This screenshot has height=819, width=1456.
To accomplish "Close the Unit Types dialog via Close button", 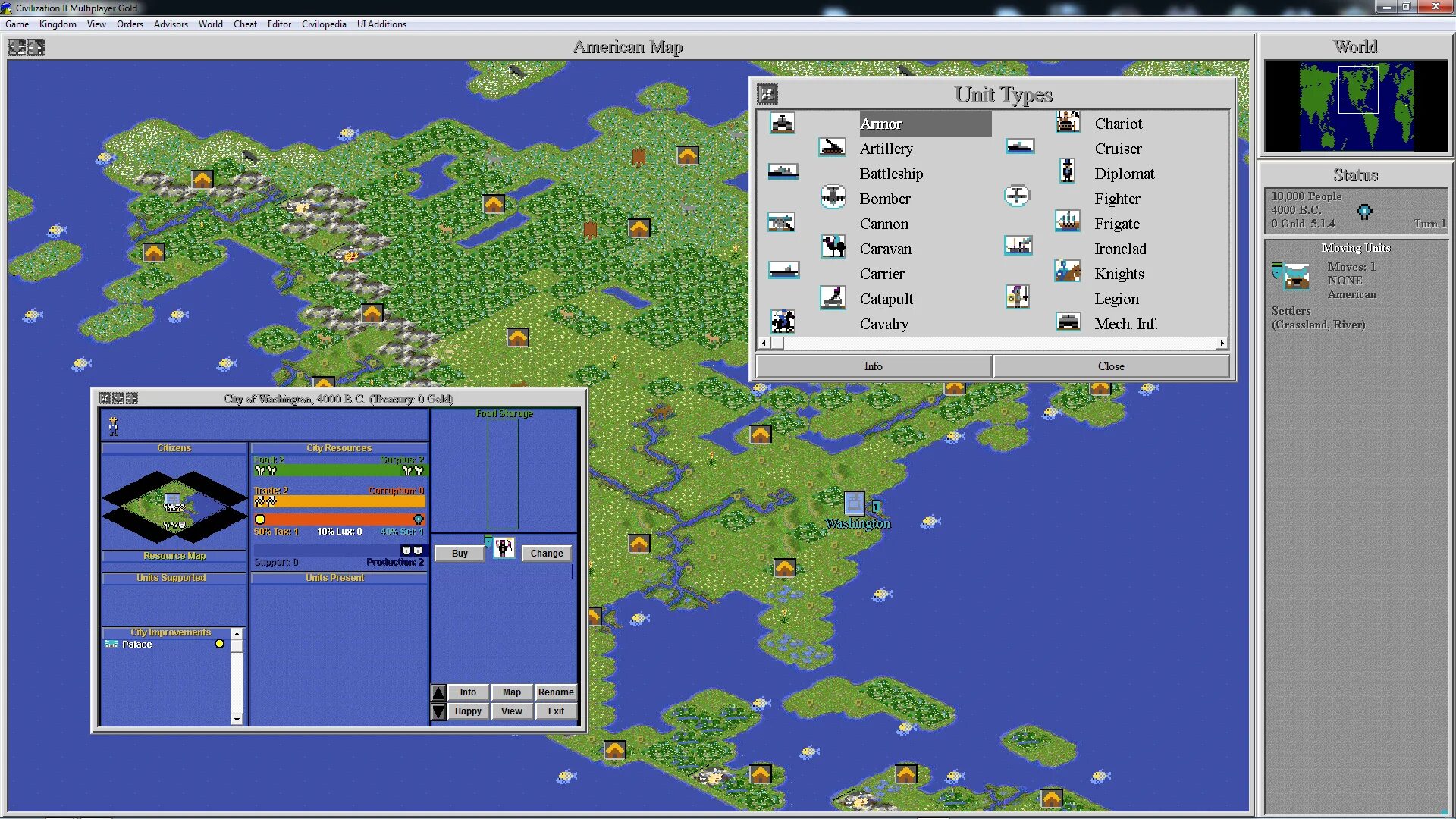I will pyautogui.click(x=1110, y=366).
